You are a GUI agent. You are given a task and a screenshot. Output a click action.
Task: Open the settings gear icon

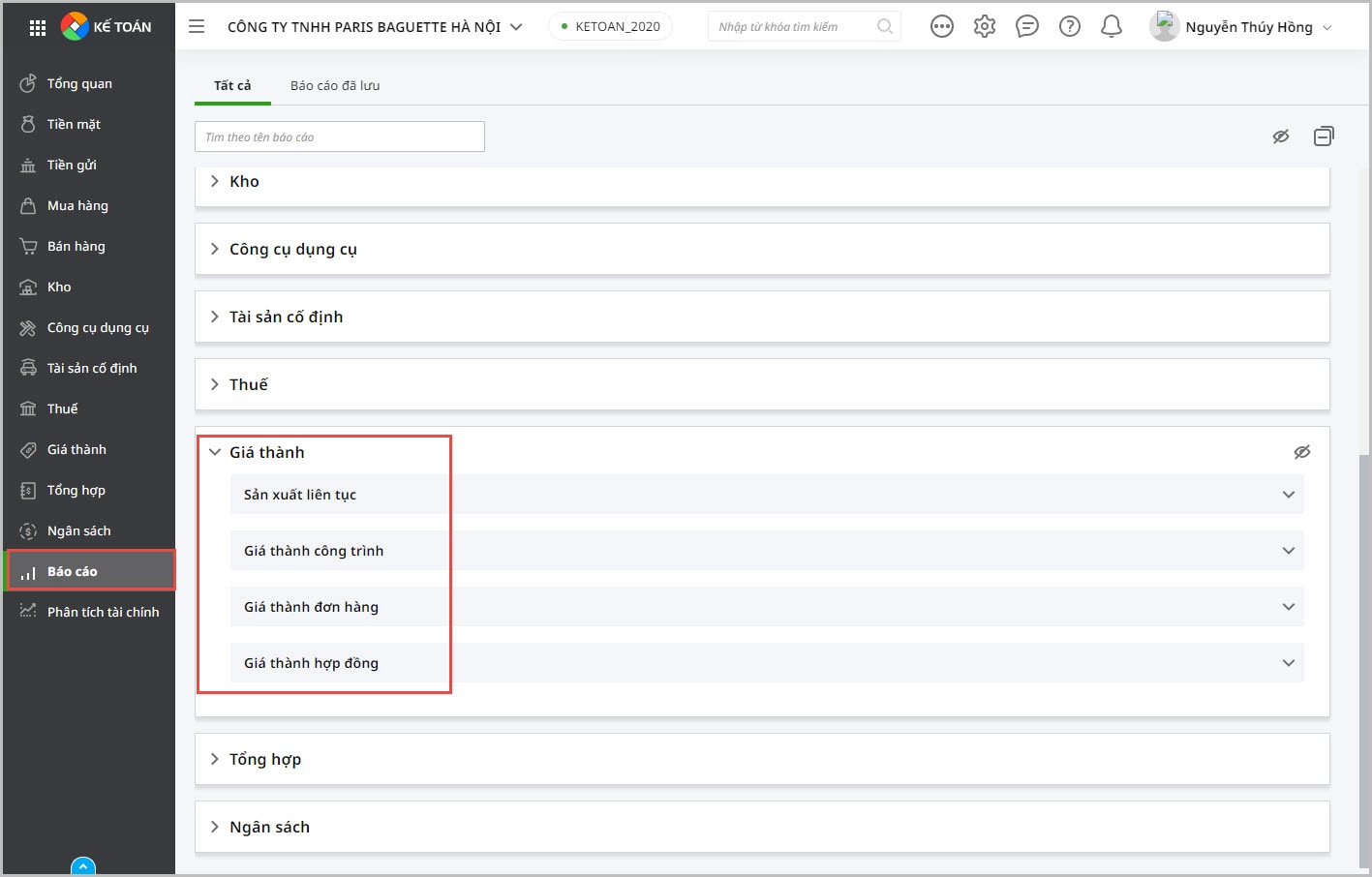point(985,26)
